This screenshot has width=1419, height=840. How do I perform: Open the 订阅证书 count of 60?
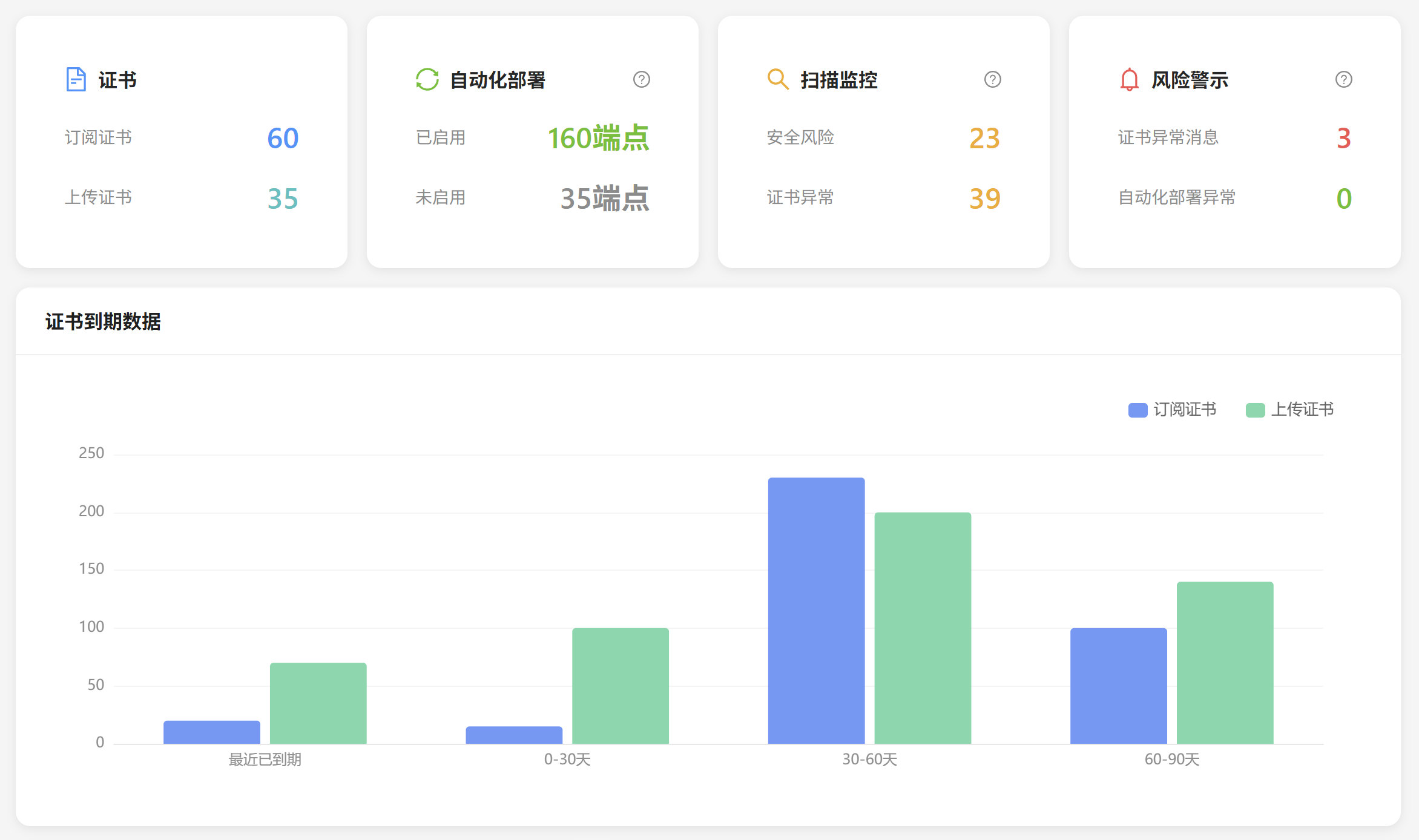point(283,139)
